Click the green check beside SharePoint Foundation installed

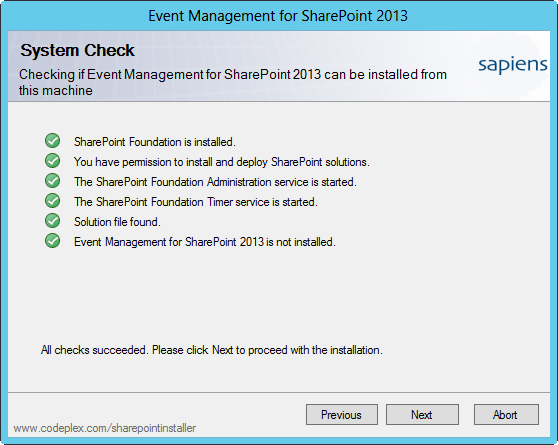[x=53, y=141]
